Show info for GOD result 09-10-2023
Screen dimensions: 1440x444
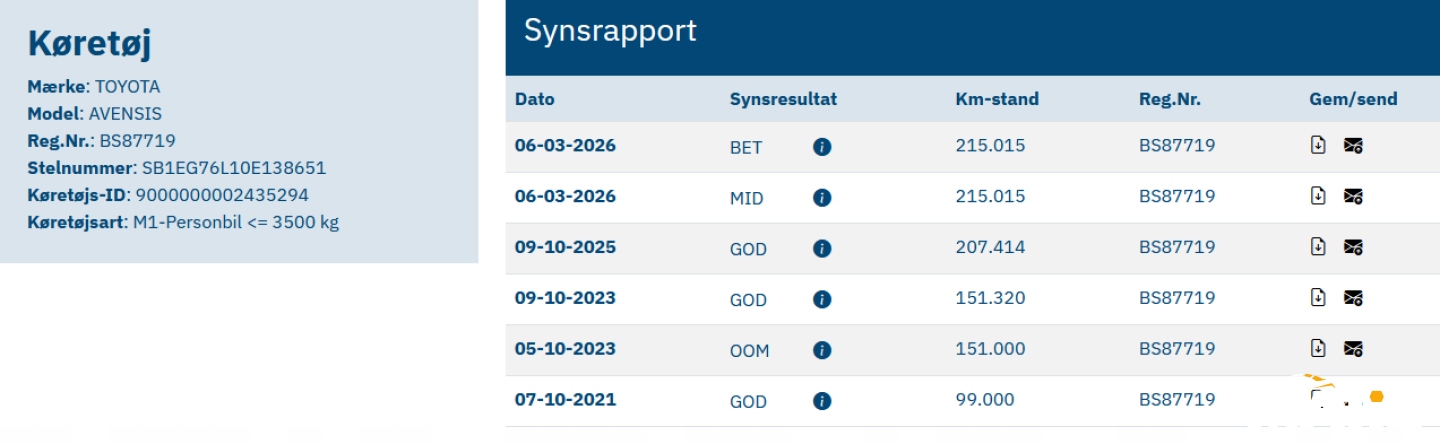point(822,299)
